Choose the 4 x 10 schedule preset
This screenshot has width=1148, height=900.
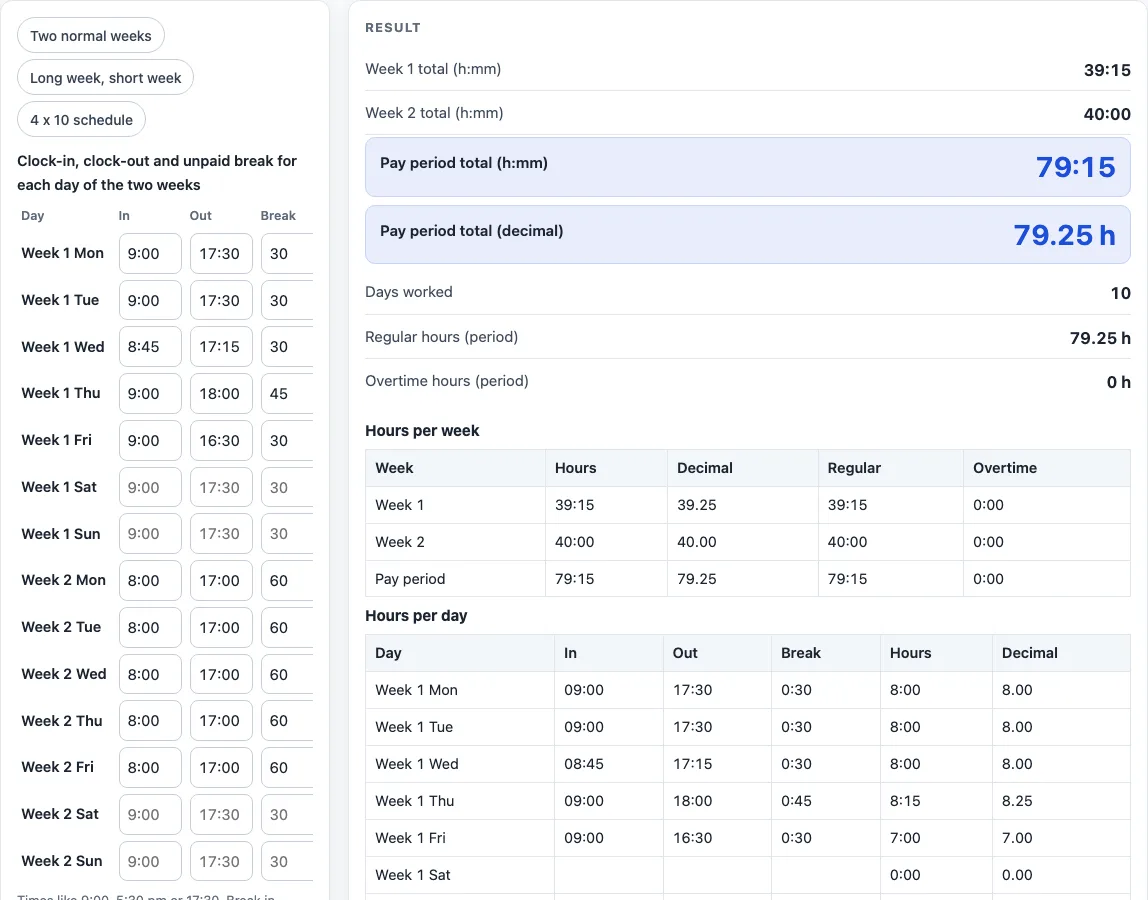pos(81,119)
